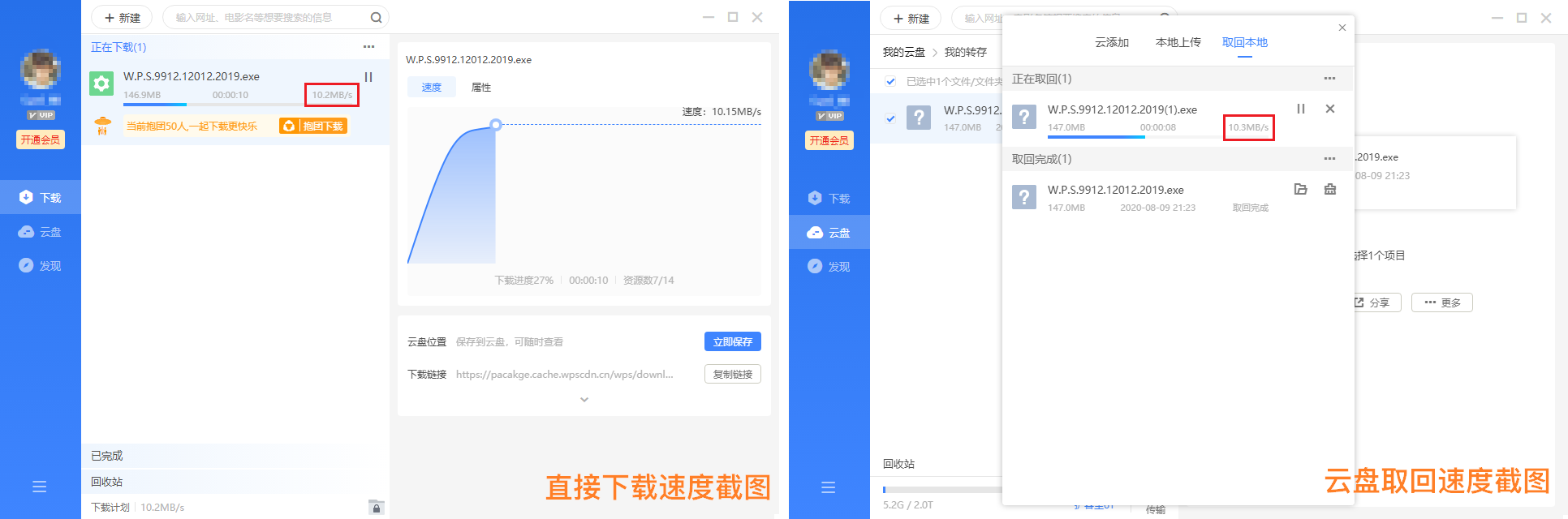
Task: Click the search magnifier icon in download window
Action: coord(376,17)
